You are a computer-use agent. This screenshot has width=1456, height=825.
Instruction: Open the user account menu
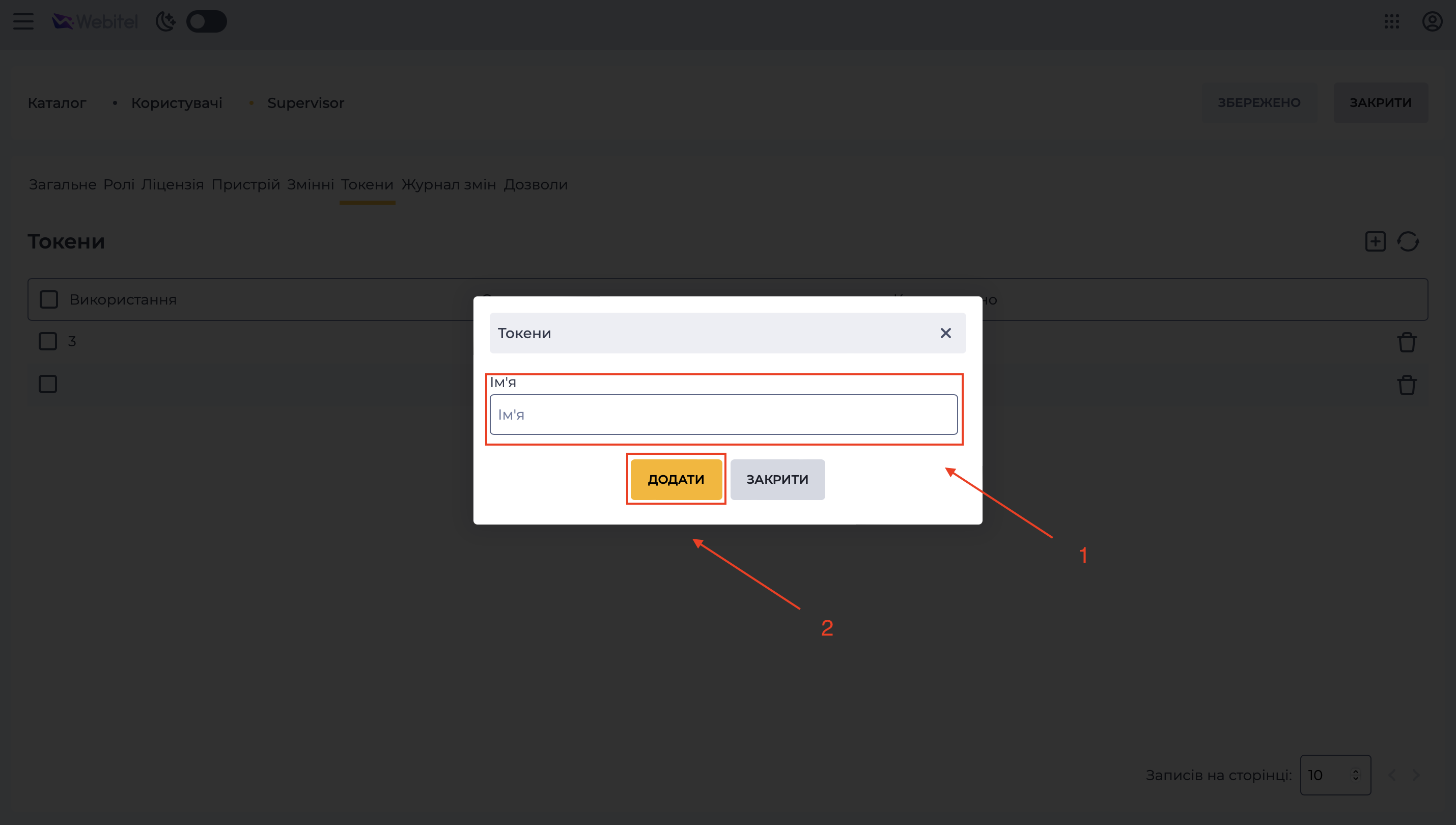pyautogui.click(x=1432, y=21)
